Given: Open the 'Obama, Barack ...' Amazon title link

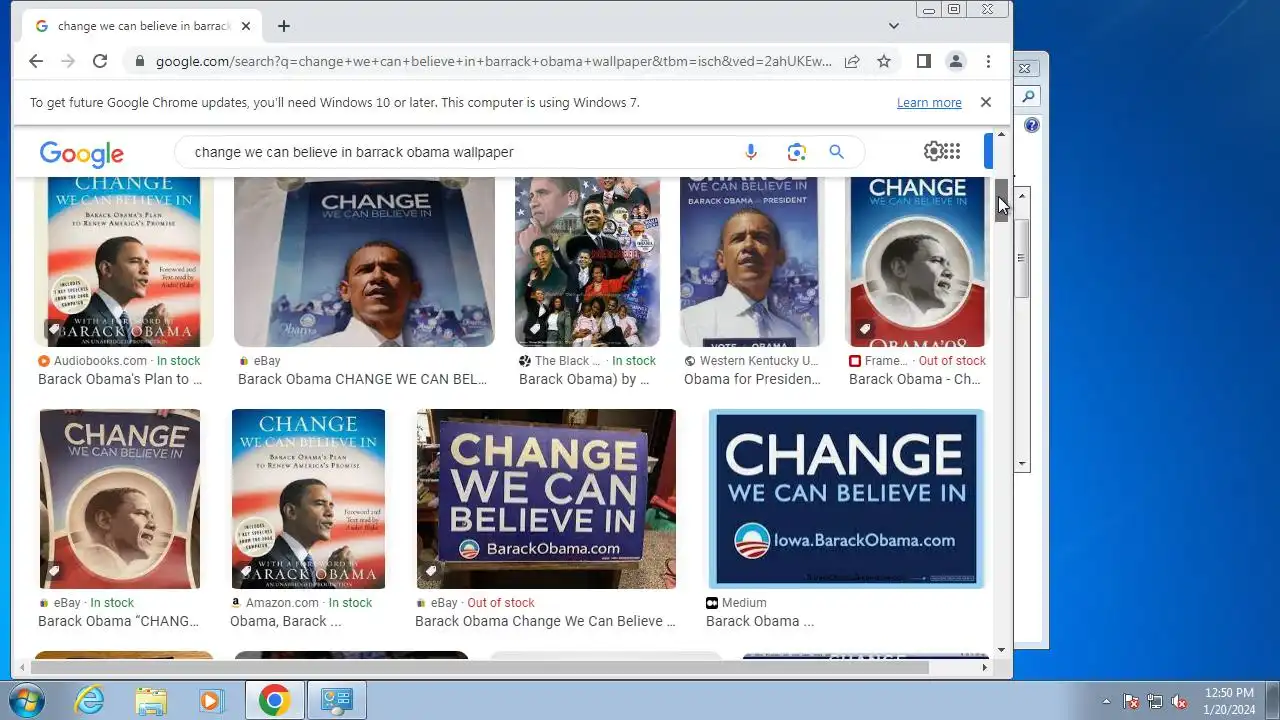Looking at the screenshot, I should (285, 621).
